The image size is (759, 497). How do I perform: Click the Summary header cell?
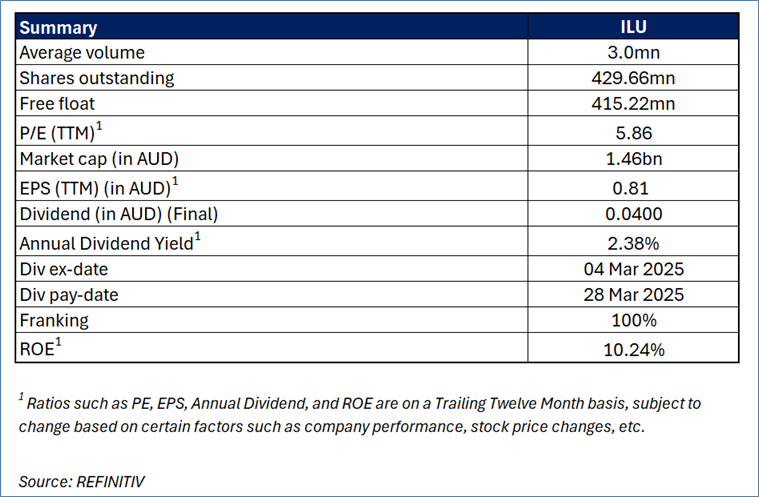pos(58,28)
